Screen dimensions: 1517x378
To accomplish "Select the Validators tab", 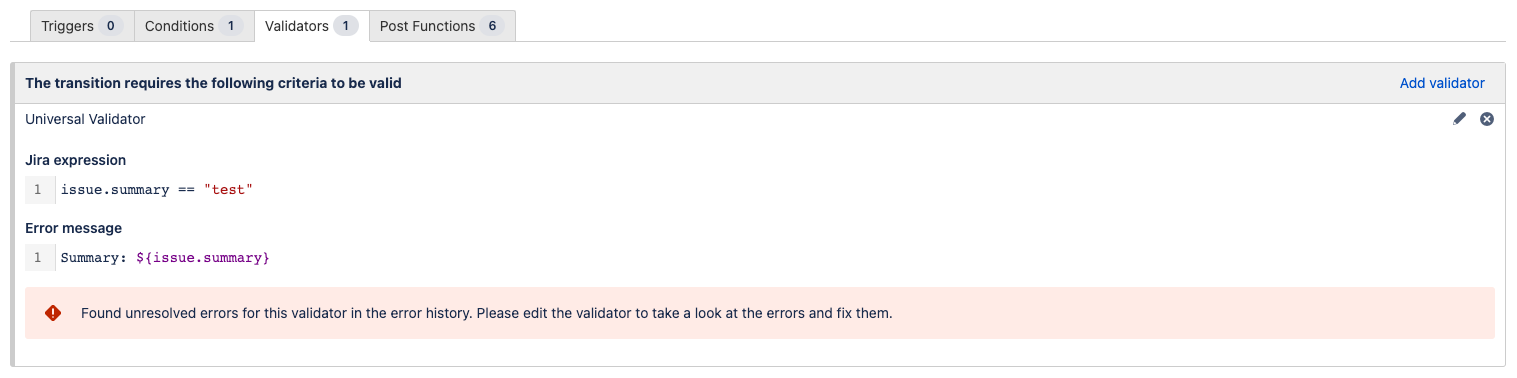I will point(311,26).
